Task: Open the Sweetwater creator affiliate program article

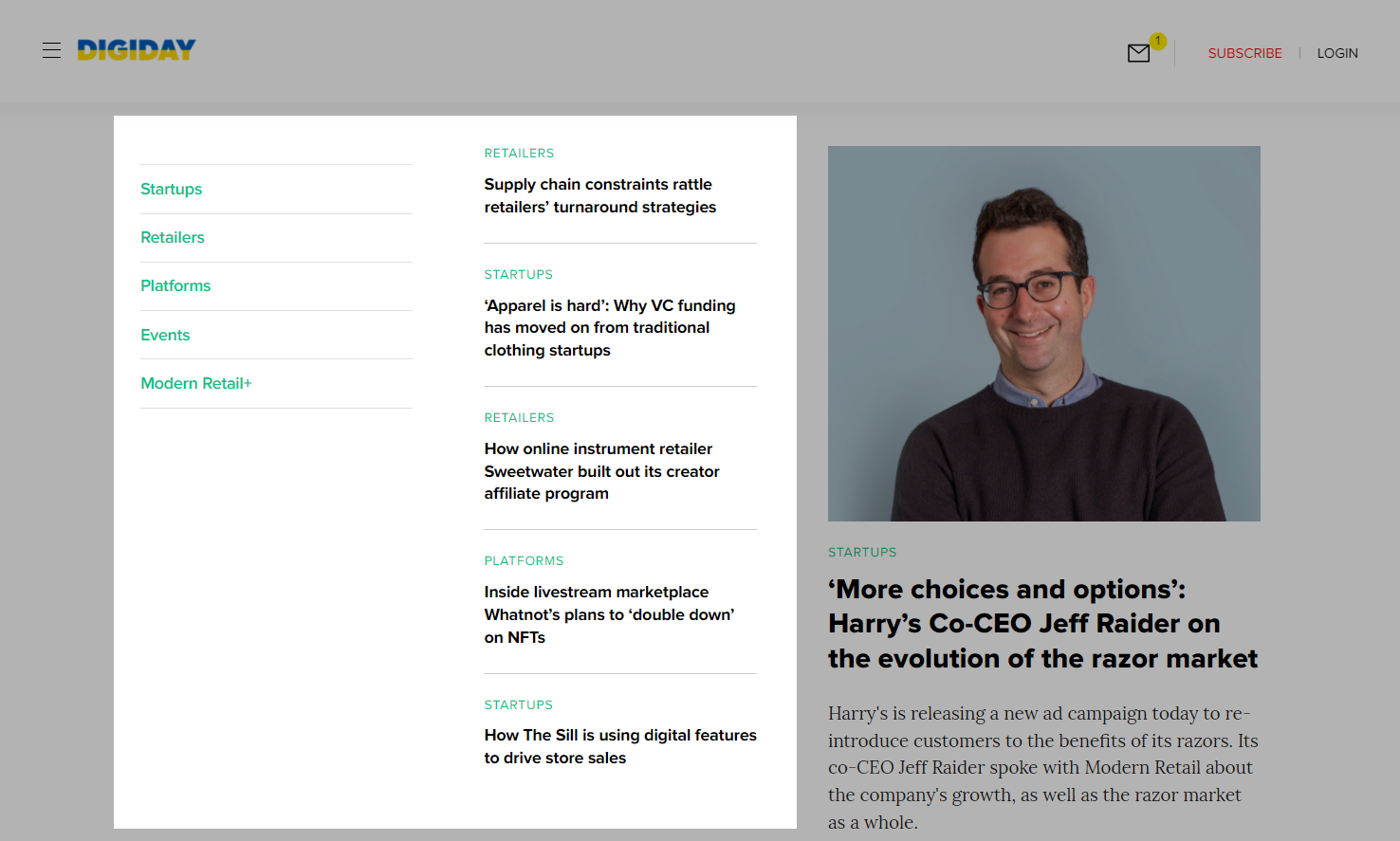Action: pyautogui.click(x=602, y=471)
